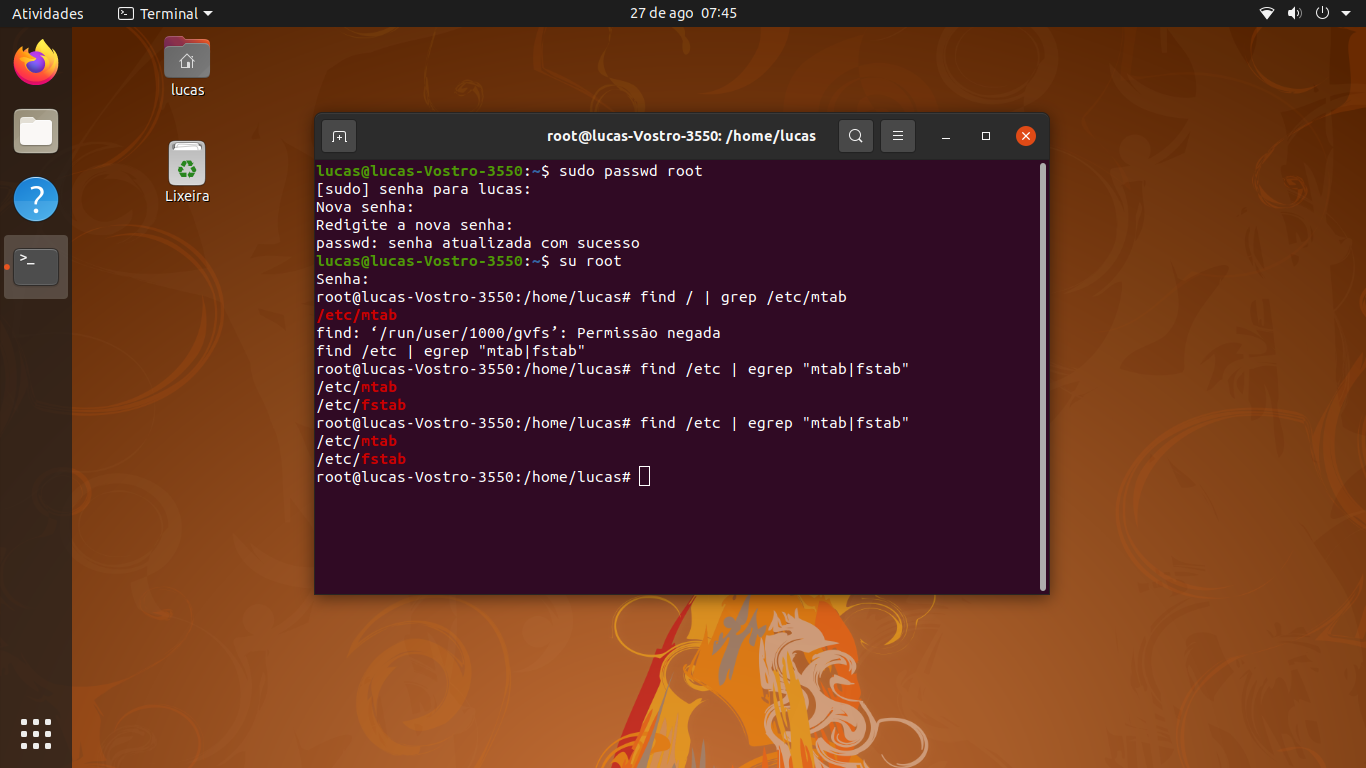Expand the system menu arrow
1366x768 pixels.
[x=1346, y=13]
